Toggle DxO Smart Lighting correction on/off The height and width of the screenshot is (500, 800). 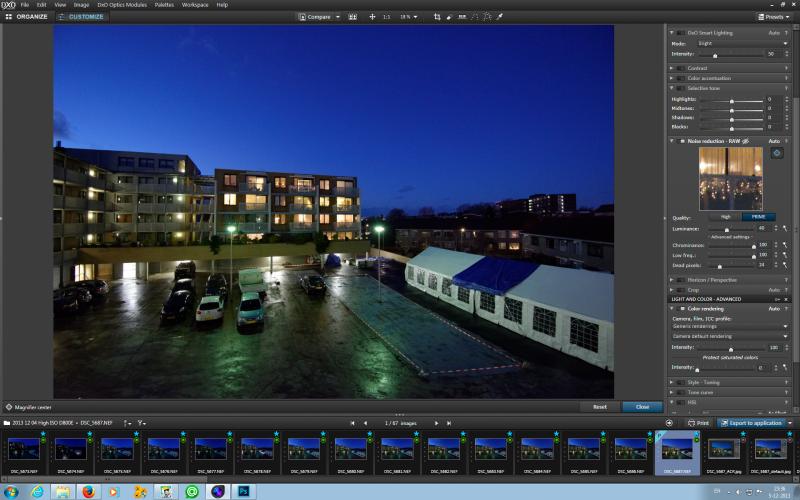681,33
